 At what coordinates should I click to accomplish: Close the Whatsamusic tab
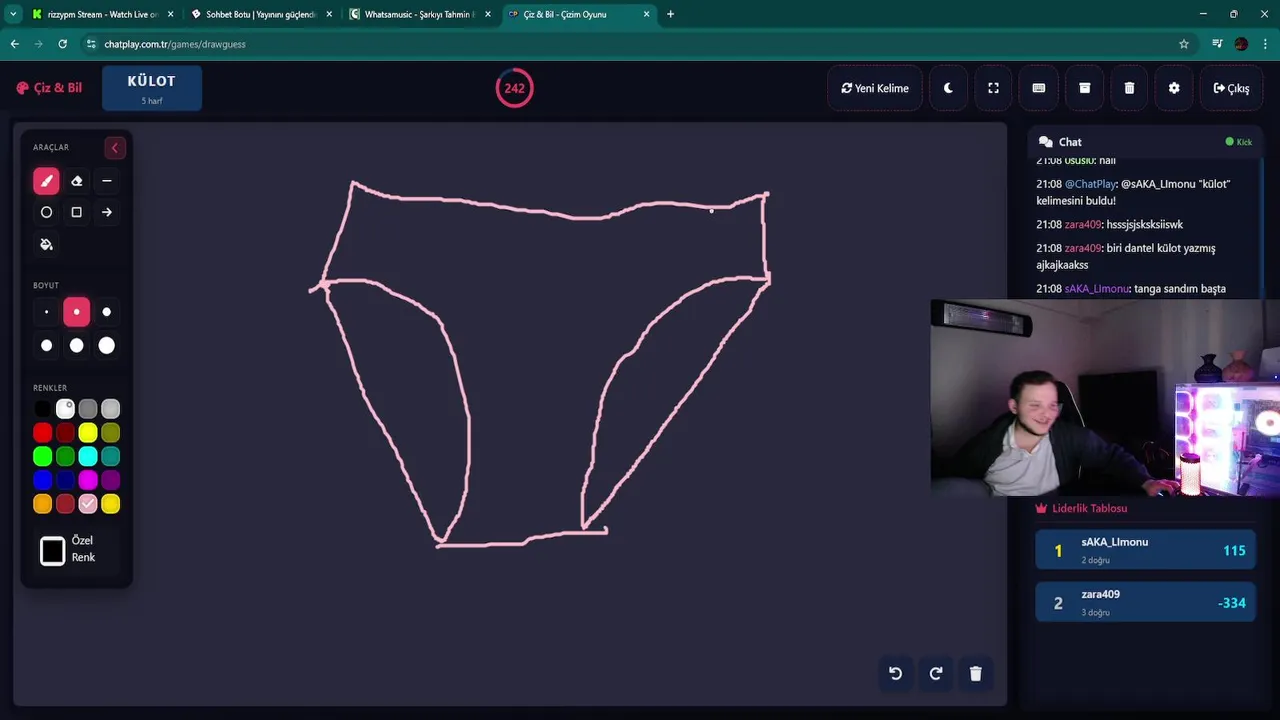click(x=487, y=14)
